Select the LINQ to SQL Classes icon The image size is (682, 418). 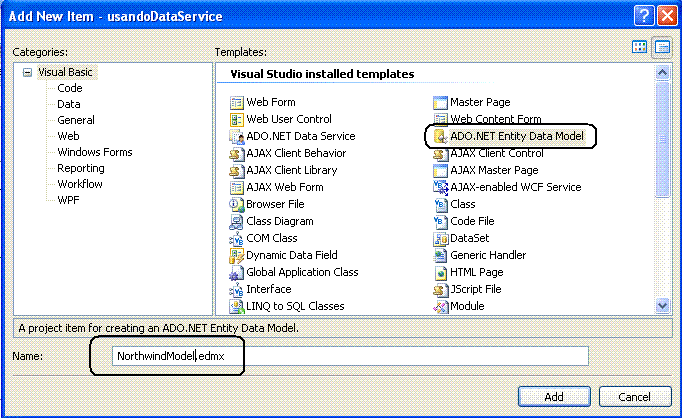tap(236, 307)
